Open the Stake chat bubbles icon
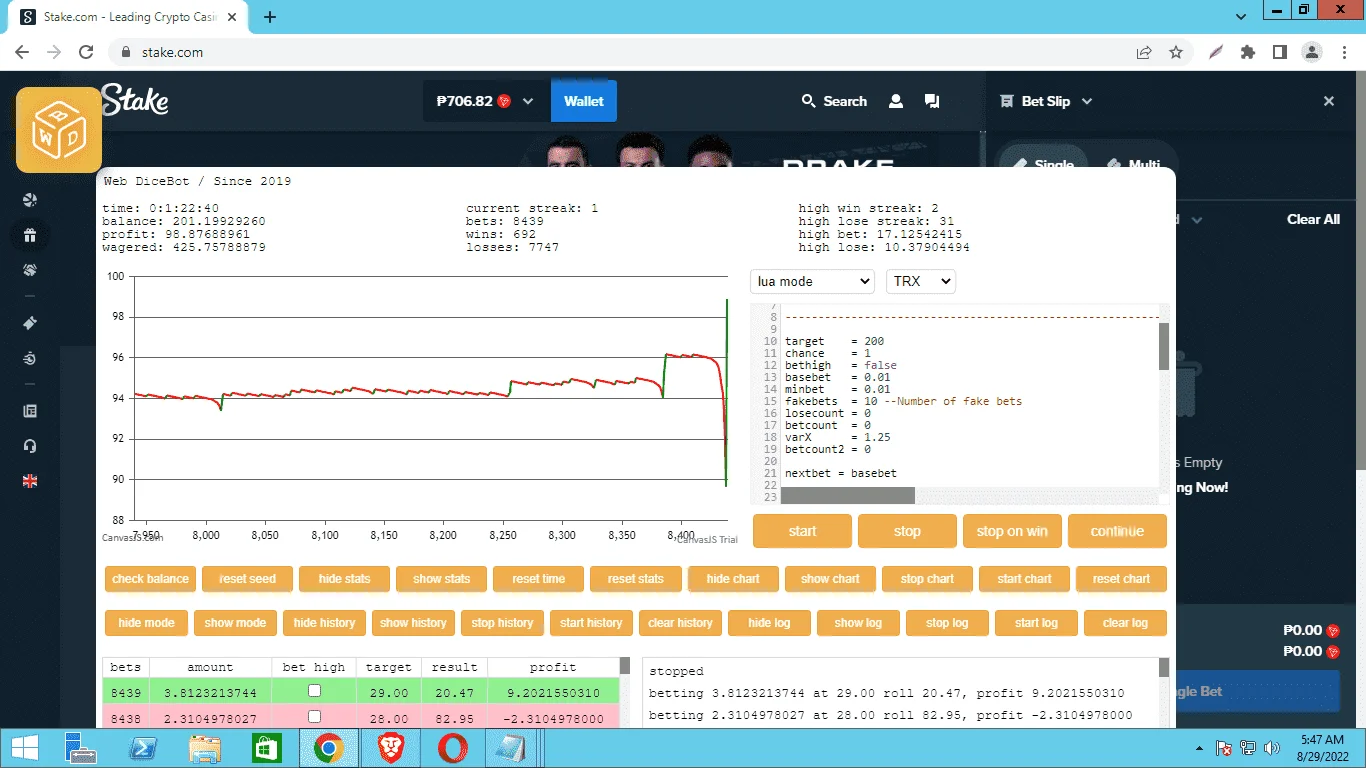The image size is (1366, 768). tap(932, 101)
